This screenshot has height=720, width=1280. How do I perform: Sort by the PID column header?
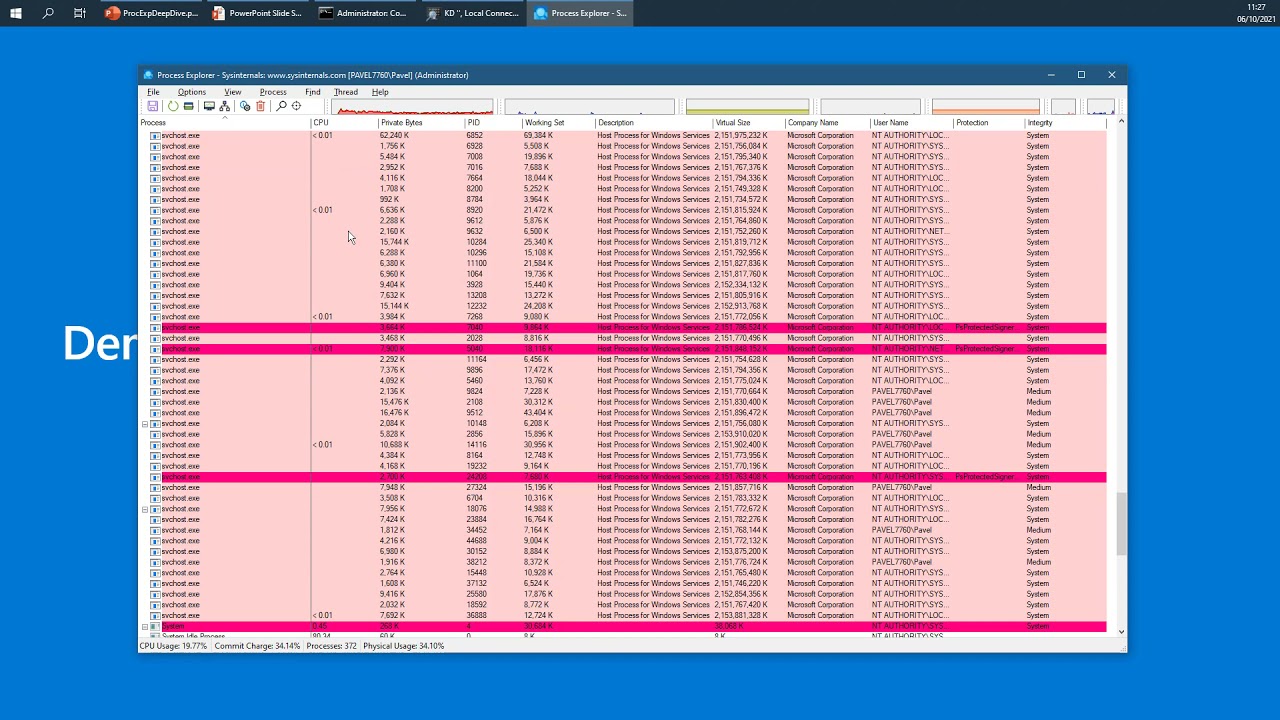[493, 123]
